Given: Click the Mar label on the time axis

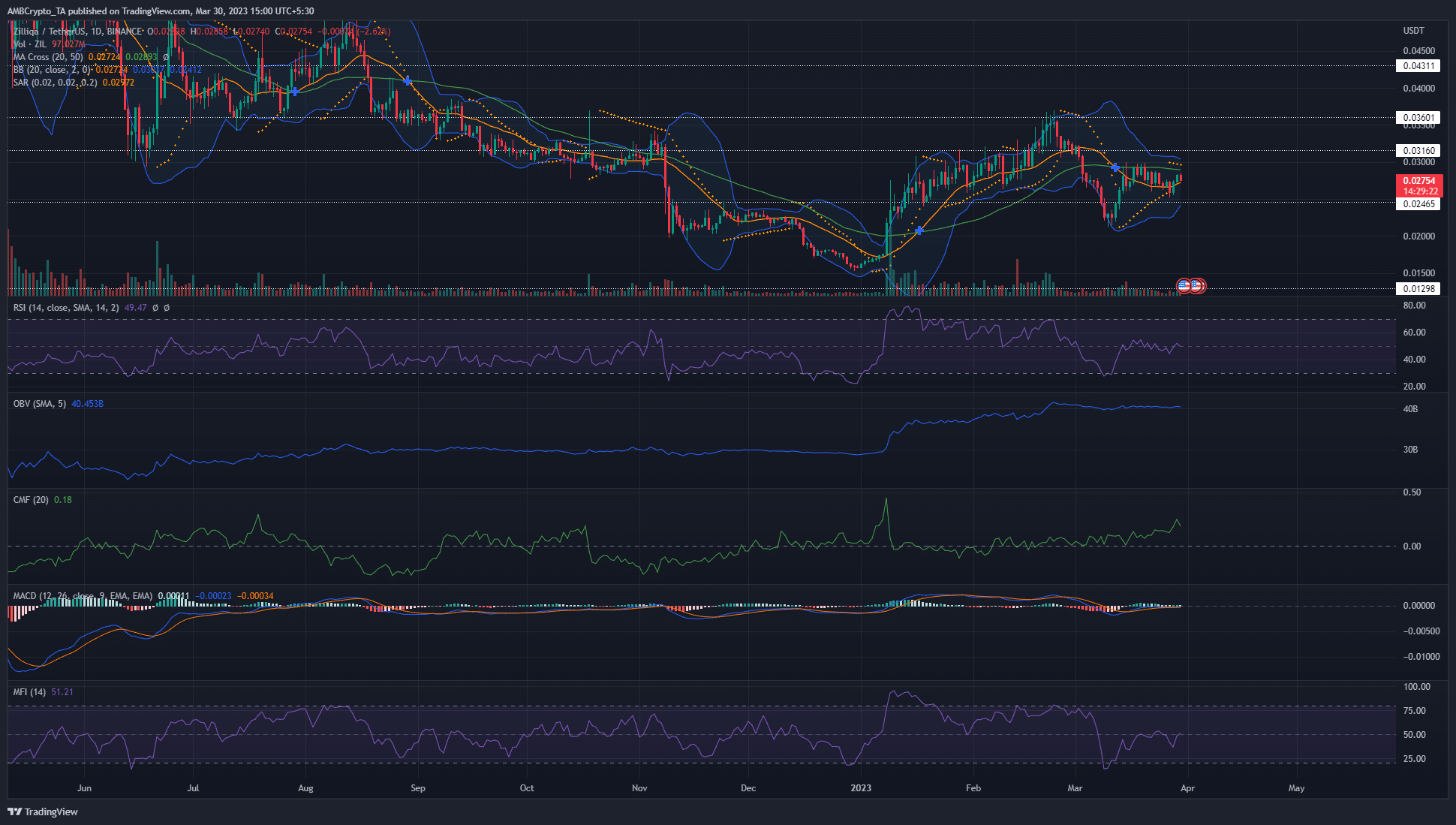Looking at the screenshot, I should point(1075,789).
